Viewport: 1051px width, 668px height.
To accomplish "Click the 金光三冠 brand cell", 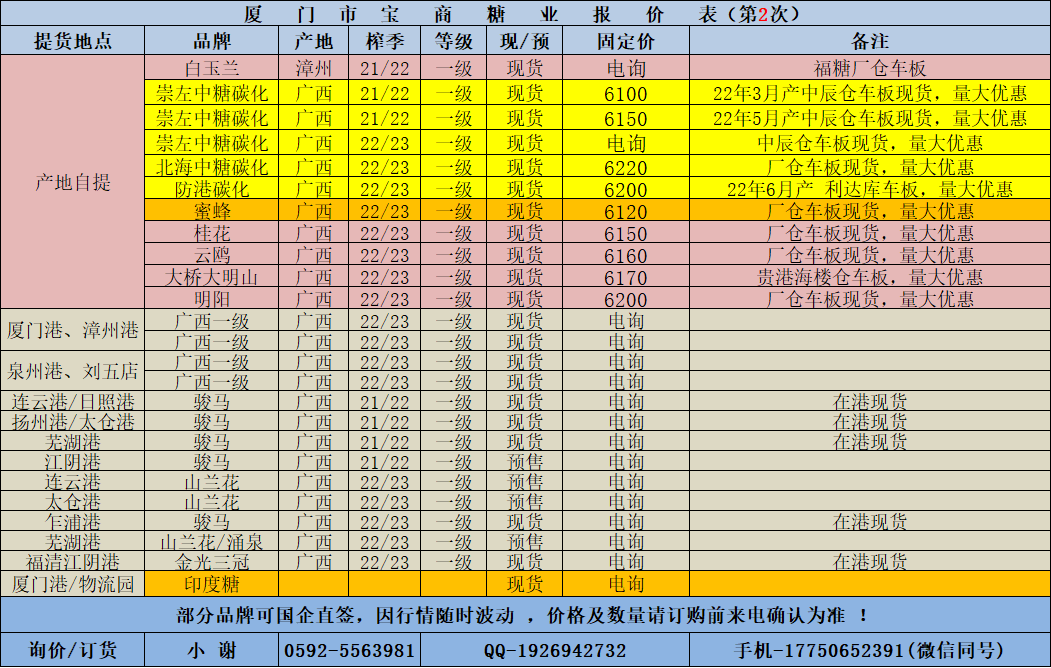I will click(x=211, y=562).
